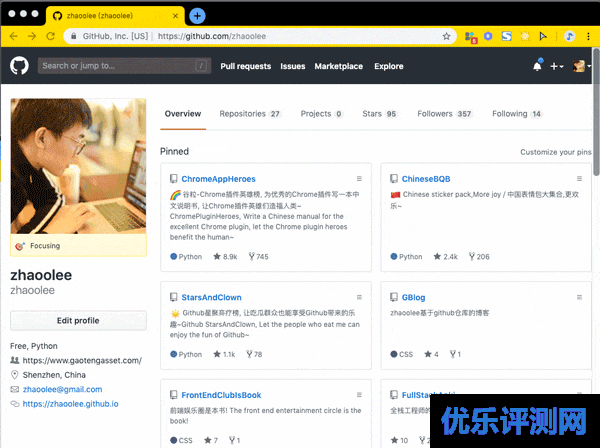Open the zhaoolee.github.io website link
Screen dimensions: 600x448
pyautogui.click(x=70, y=404)
